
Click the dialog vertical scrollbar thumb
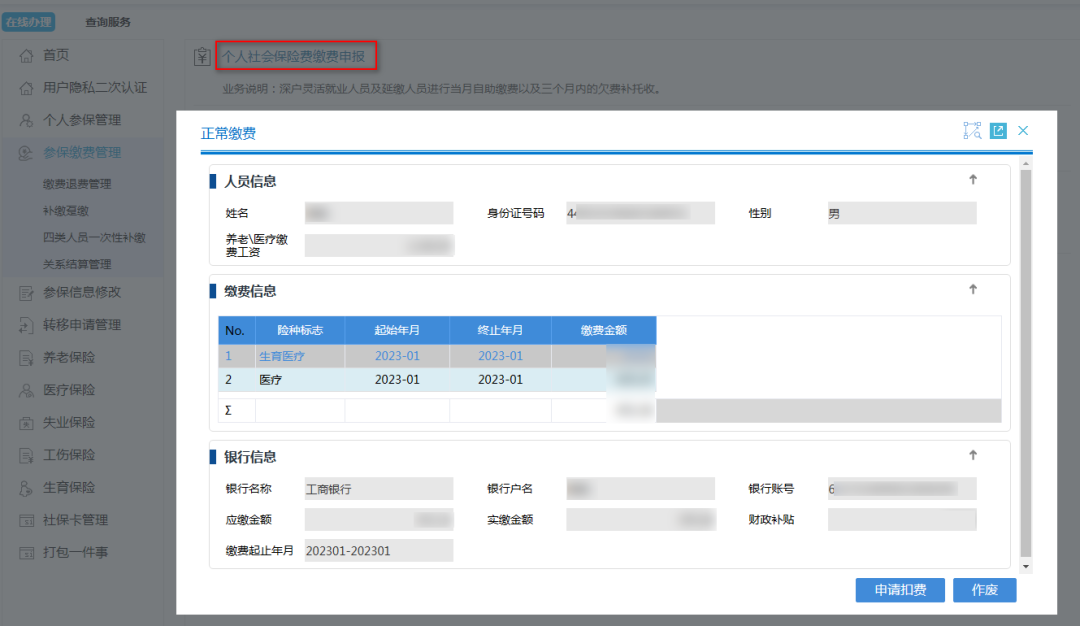pos(1026,362)
